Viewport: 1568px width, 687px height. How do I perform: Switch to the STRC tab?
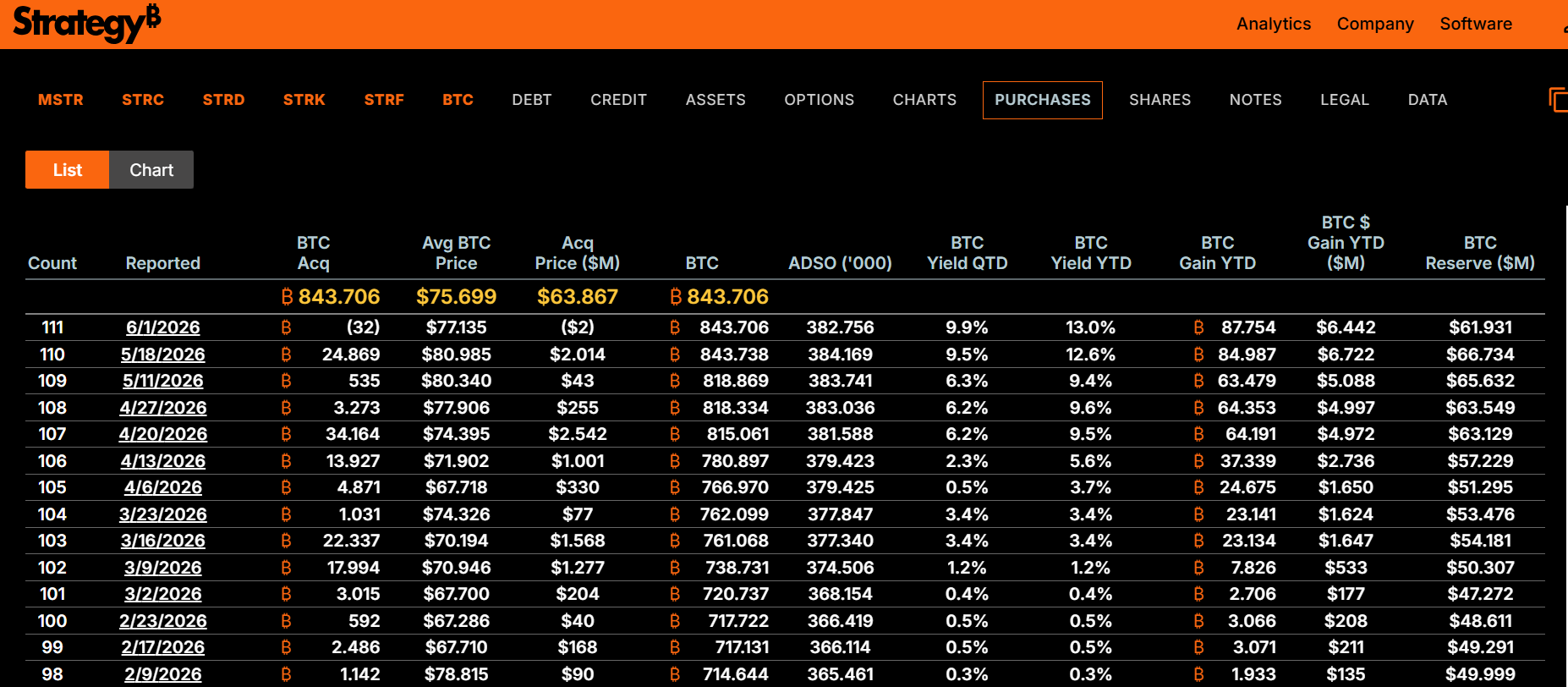(x=143, y=100)
